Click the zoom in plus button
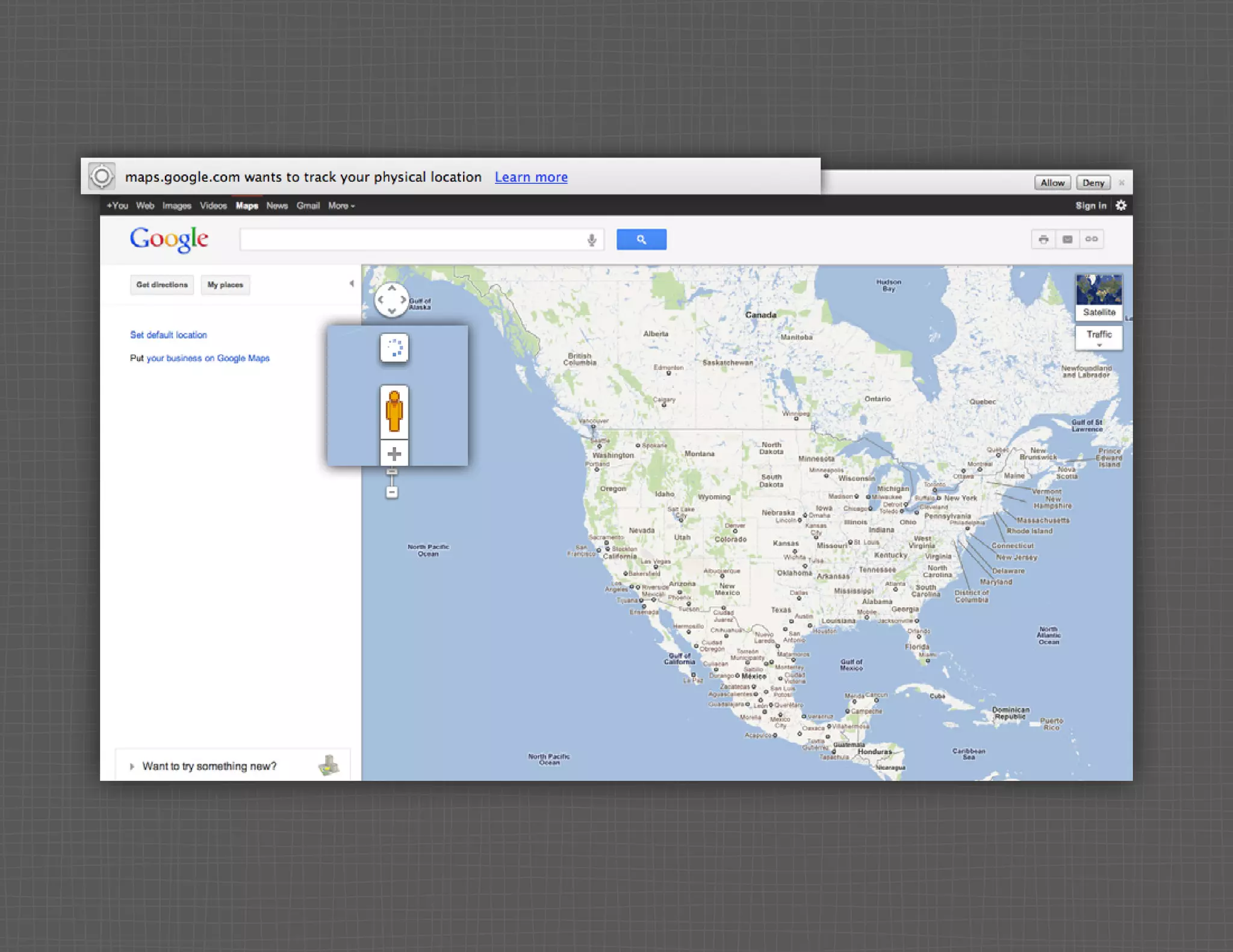The image size is (1233, 952). [x=394, y=454]
